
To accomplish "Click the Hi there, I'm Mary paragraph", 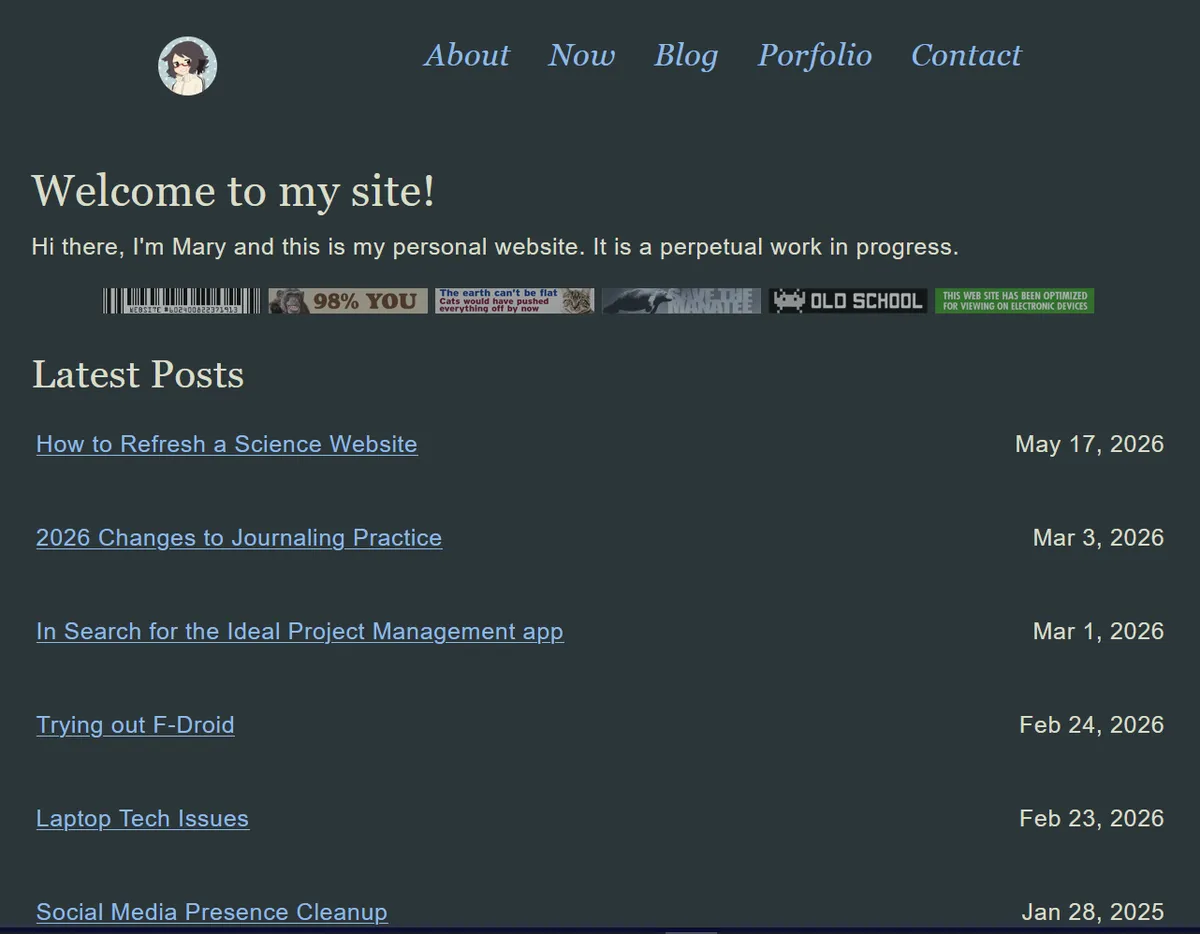I will pos(495,247).
